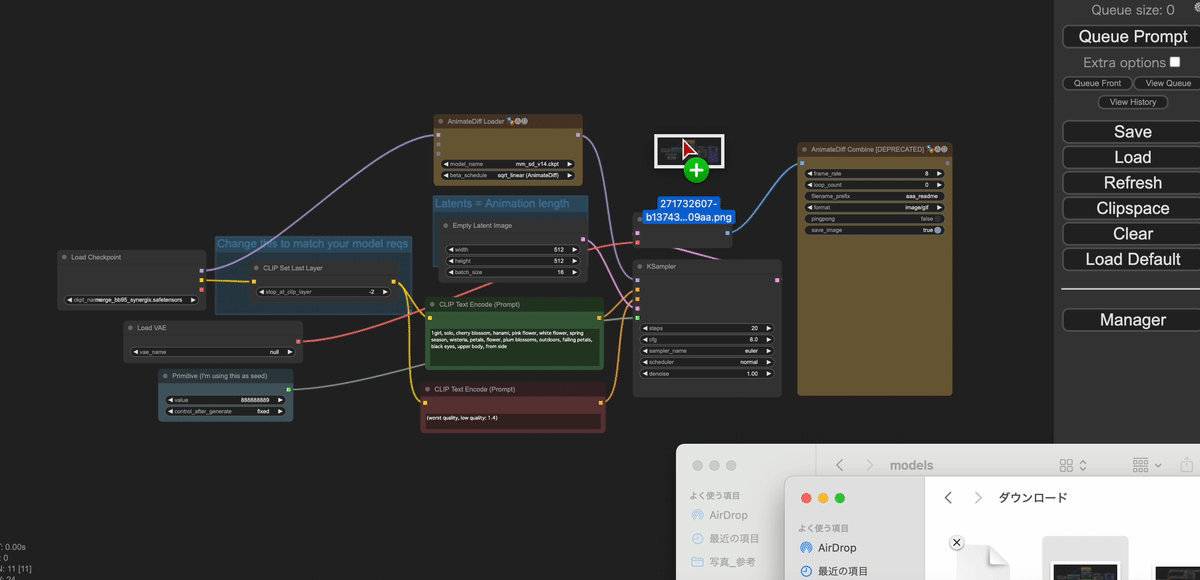Toggle the Extra options checkbox
Screen dimensions: 1200x580
(1175, 62)
